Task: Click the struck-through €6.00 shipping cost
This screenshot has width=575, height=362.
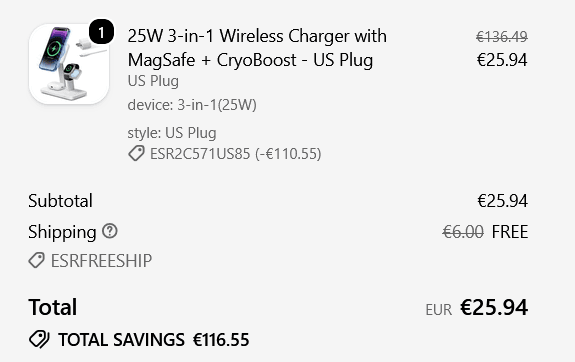Action: coord(463,232)
